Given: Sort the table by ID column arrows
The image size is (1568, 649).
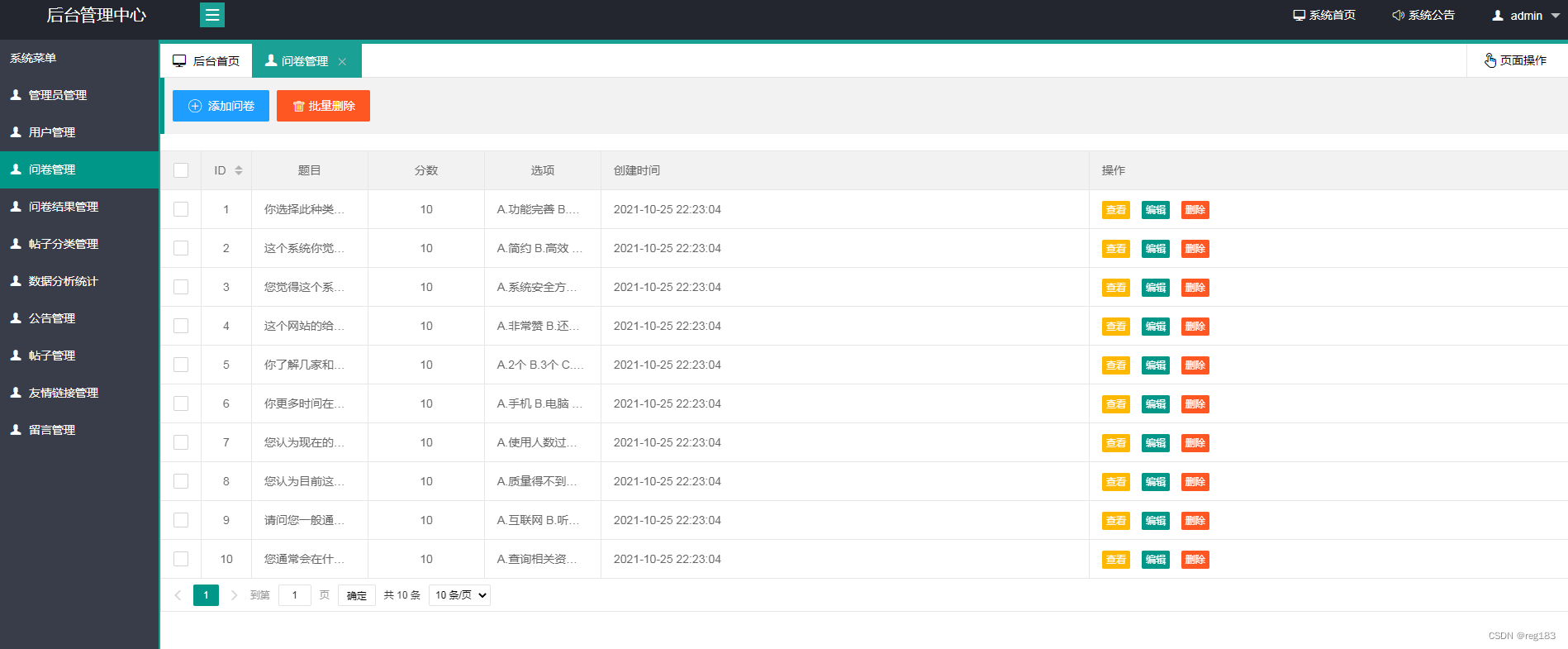Looking at the screenshot, I should 239,170.
